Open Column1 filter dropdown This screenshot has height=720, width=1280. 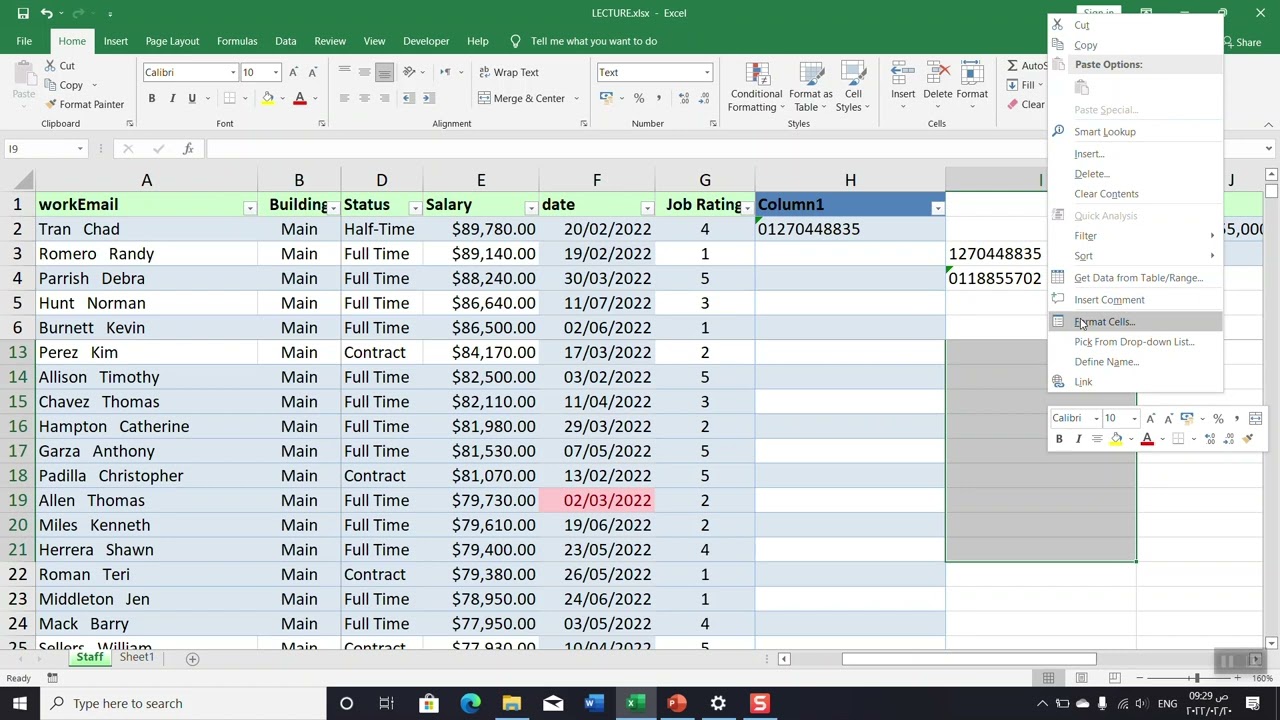click(937, 207)
